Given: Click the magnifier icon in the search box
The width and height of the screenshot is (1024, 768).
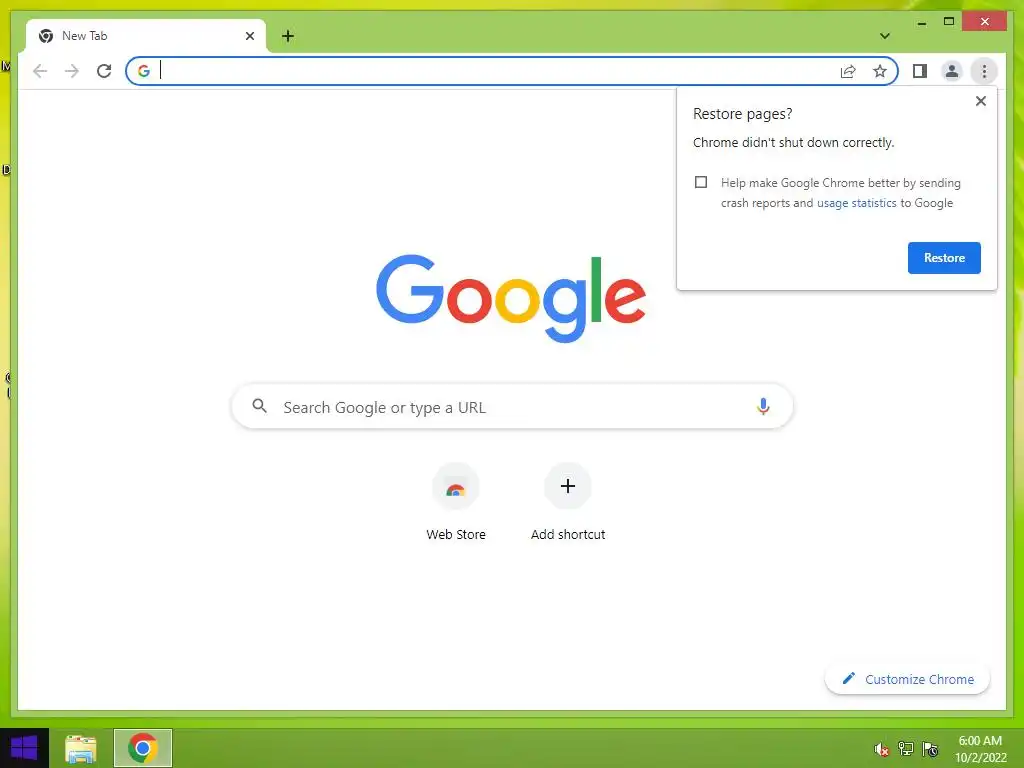Looking at the screenshot, I should 259,406.
